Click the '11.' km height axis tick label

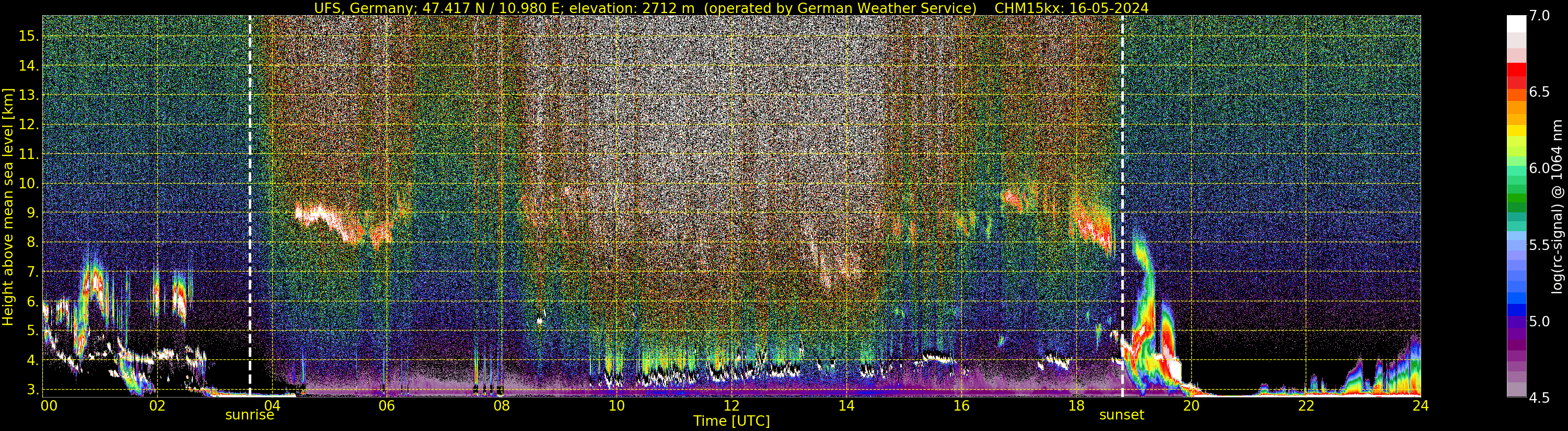pyautogui.click(x=29, y=154)
